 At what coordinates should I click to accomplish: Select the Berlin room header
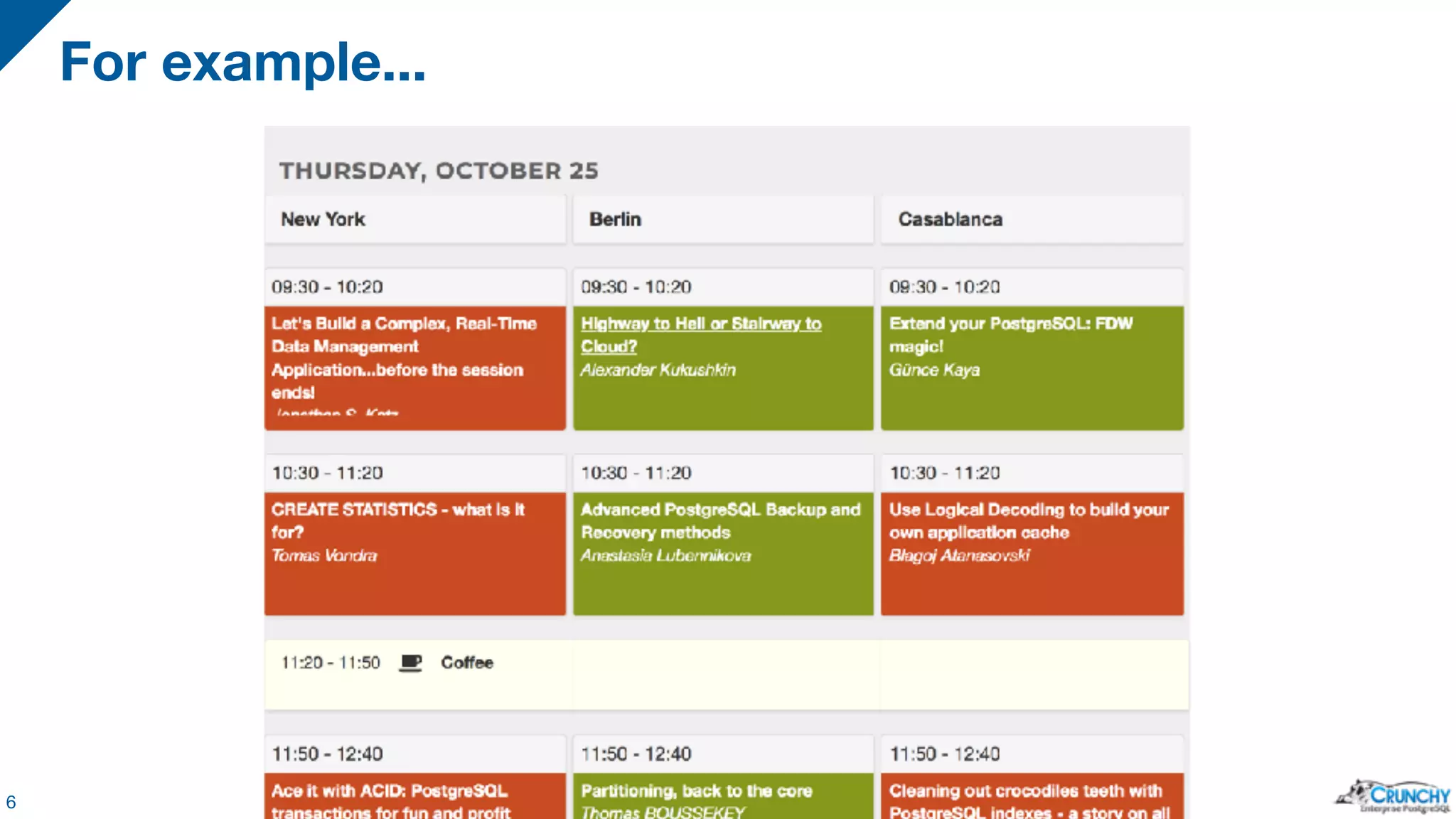coord(723,220)
